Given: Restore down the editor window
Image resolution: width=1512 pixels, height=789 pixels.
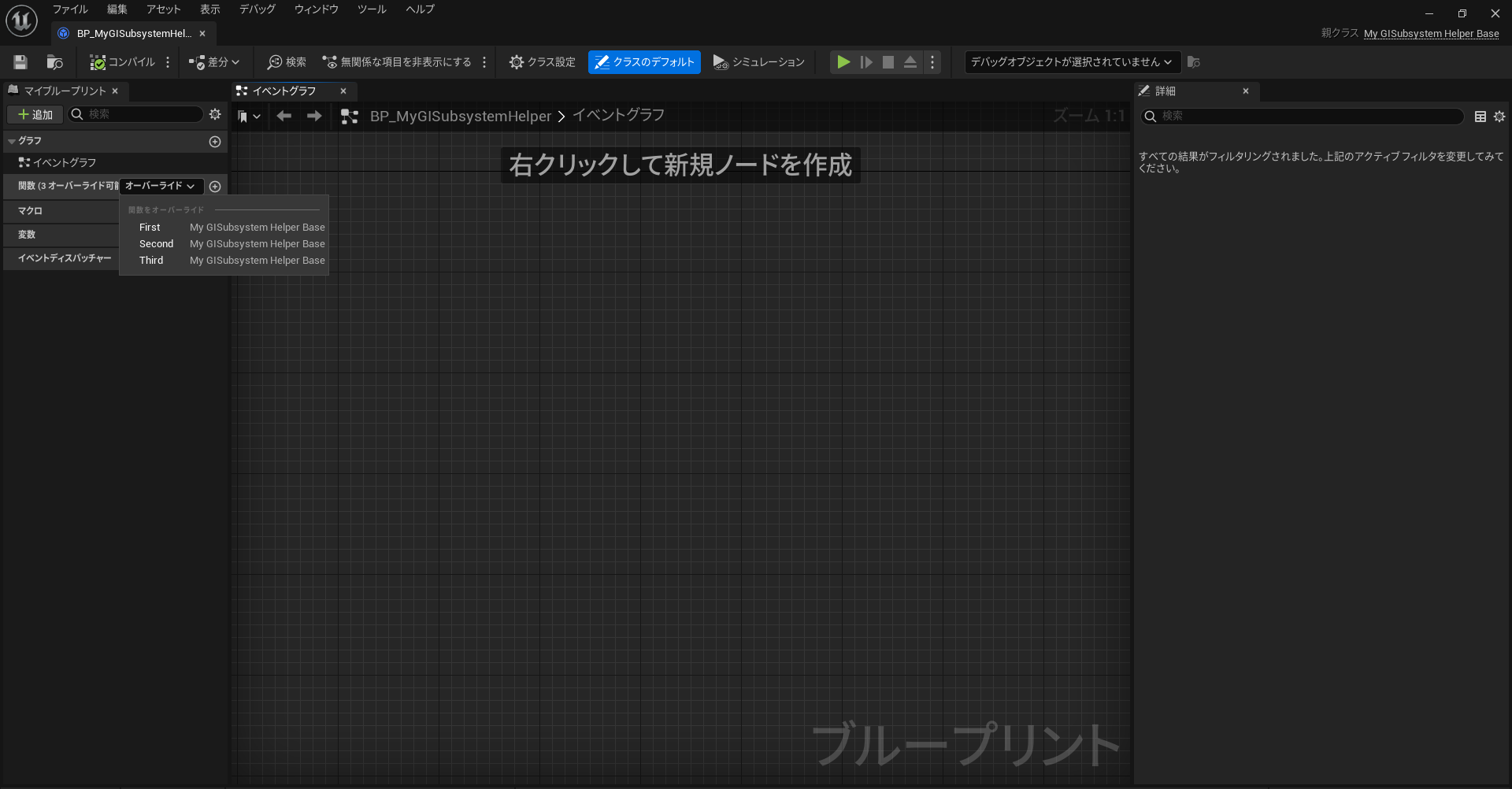Looking at the screenshot, I should coord(1462,13).
